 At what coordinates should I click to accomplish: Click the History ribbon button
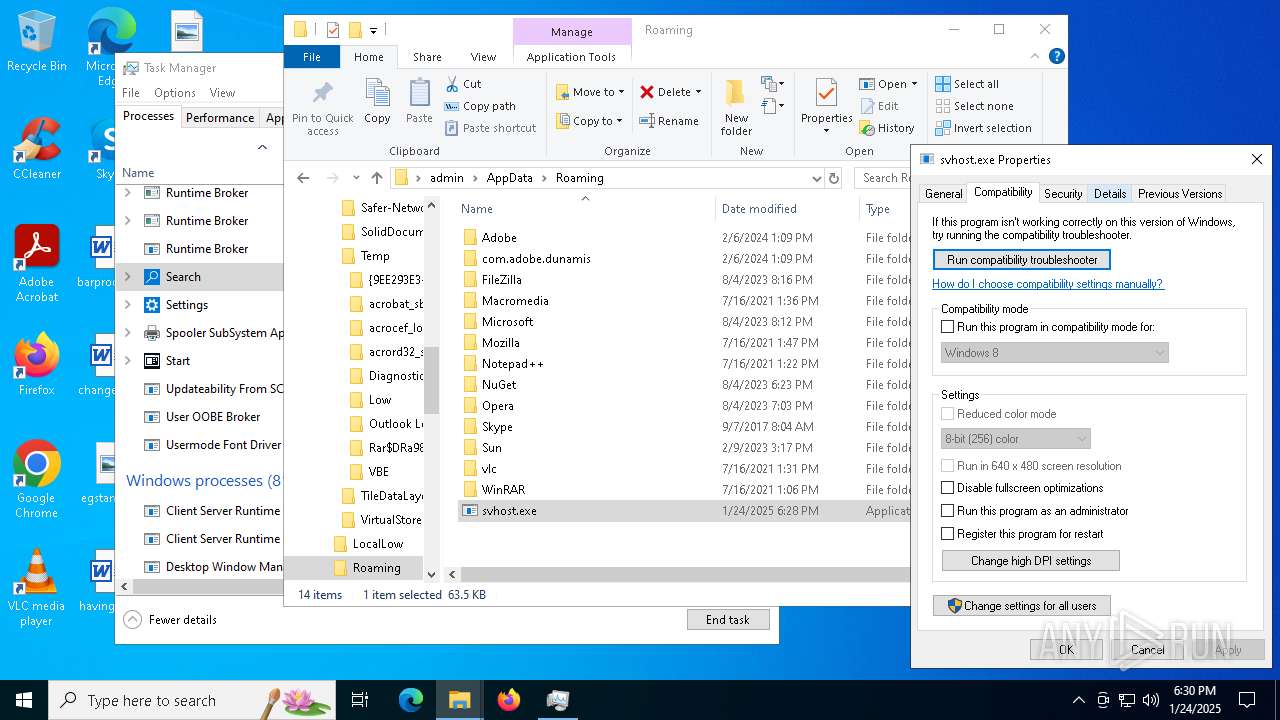[x=887, y=128]
